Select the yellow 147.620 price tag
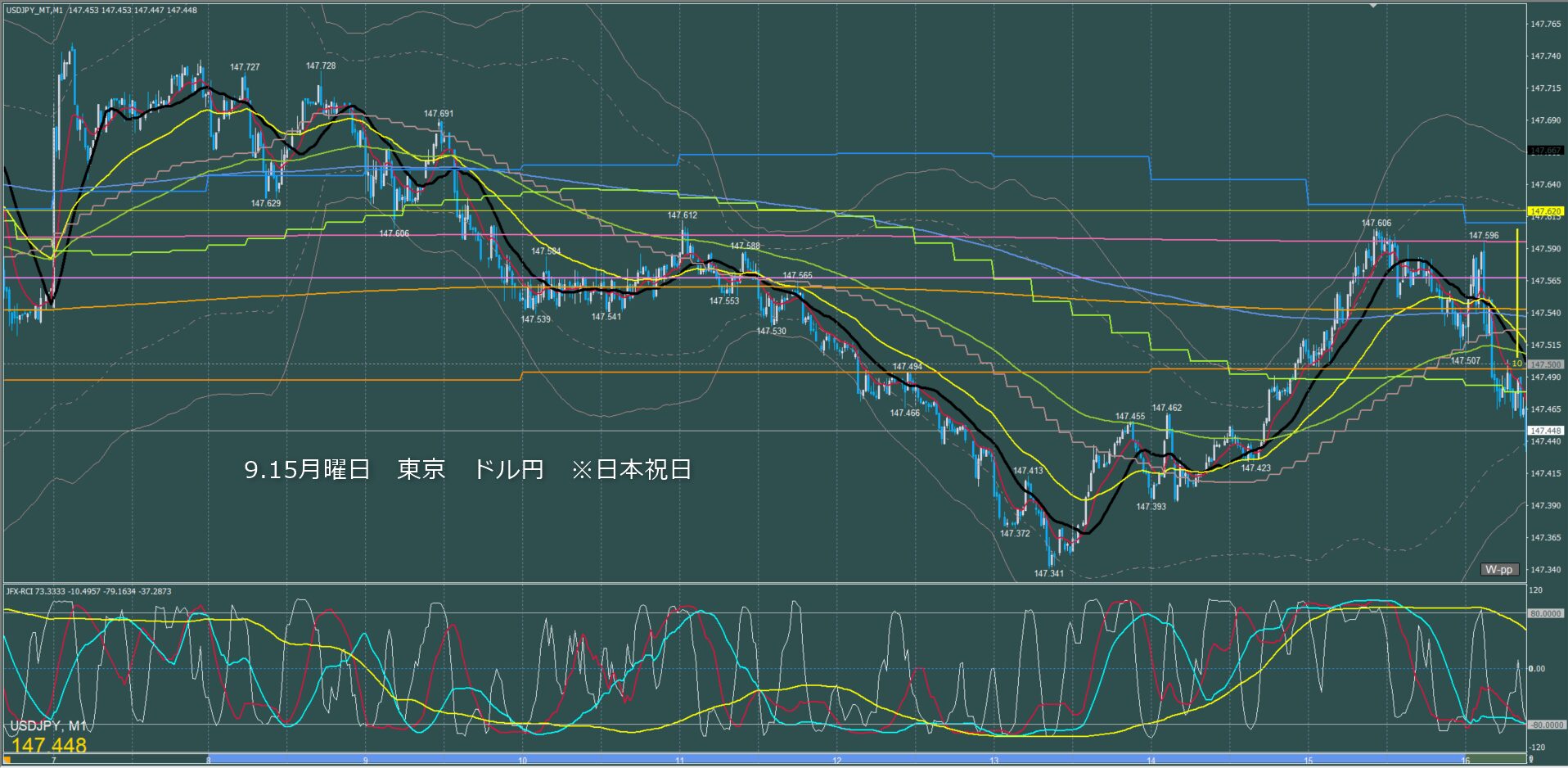 click(1545, 211)
